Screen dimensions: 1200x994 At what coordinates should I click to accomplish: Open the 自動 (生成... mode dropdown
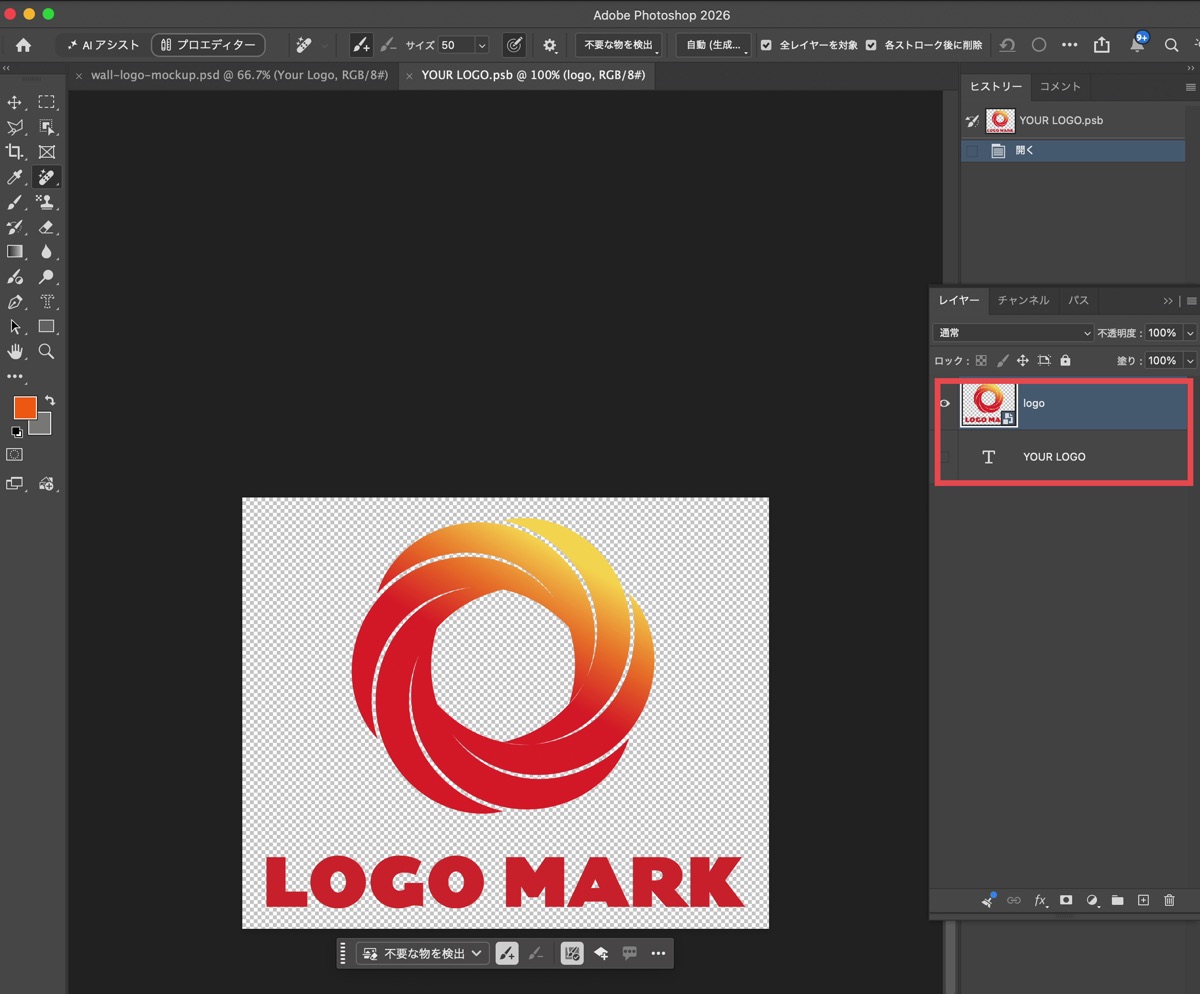click(x=713, y=45)
